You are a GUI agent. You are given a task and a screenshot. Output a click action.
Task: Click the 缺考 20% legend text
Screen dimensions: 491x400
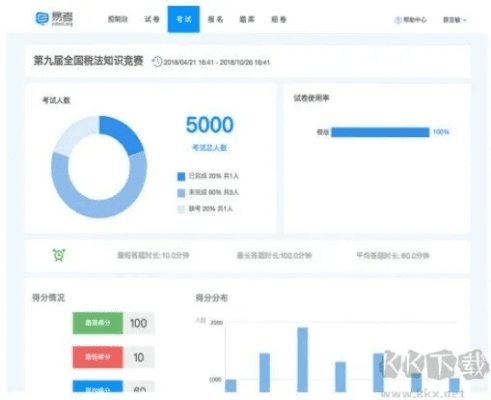pos(211,208)
